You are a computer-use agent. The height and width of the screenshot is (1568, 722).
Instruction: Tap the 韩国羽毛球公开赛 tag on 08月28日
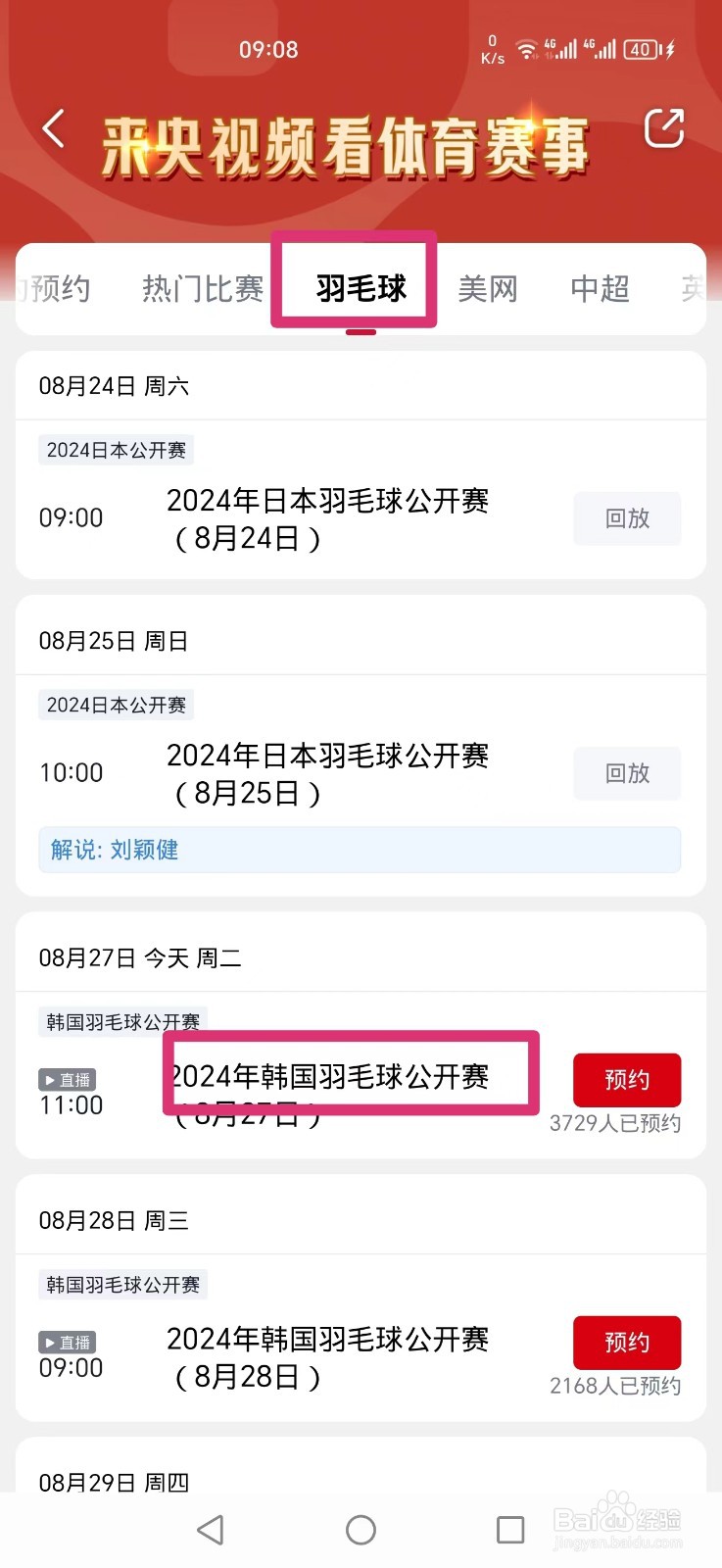(x=123, y=1285)
